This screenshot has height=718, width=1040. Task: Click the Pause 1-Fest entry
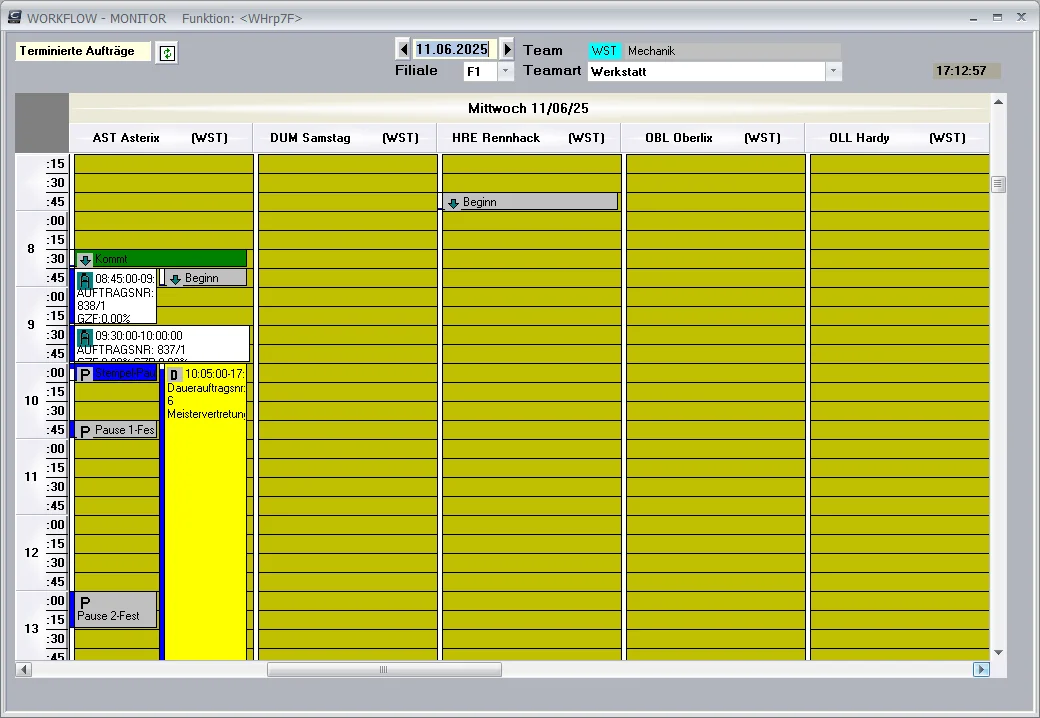click(x=116, y=430)
